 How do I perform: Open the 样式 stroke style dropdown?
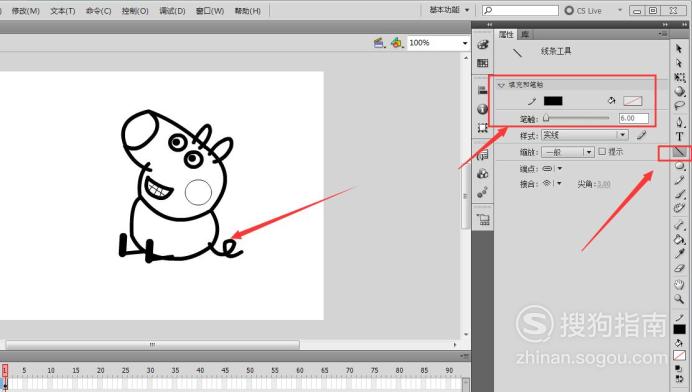584,135
